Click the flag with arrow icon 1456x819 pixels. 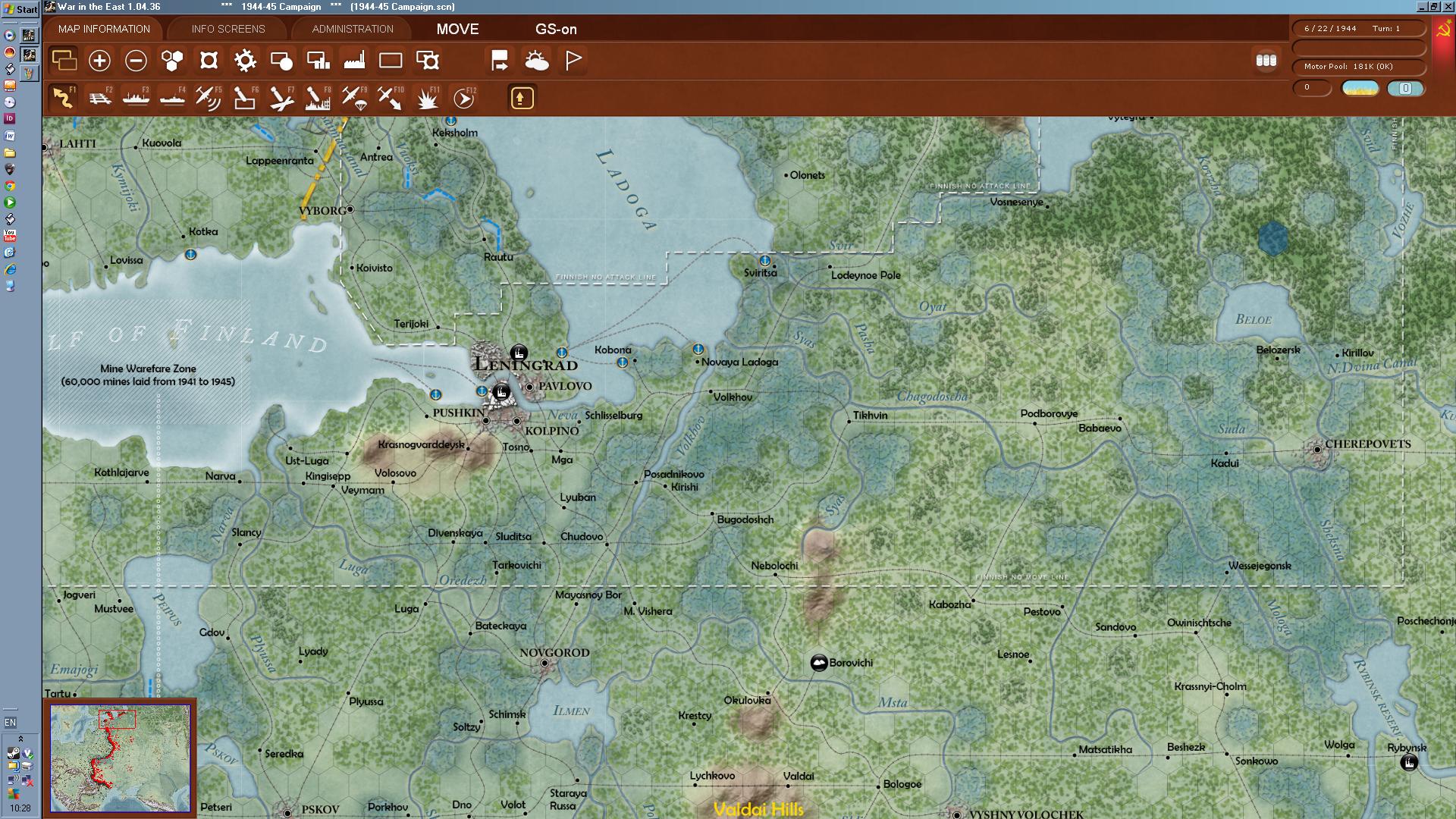tap(500, 61)
